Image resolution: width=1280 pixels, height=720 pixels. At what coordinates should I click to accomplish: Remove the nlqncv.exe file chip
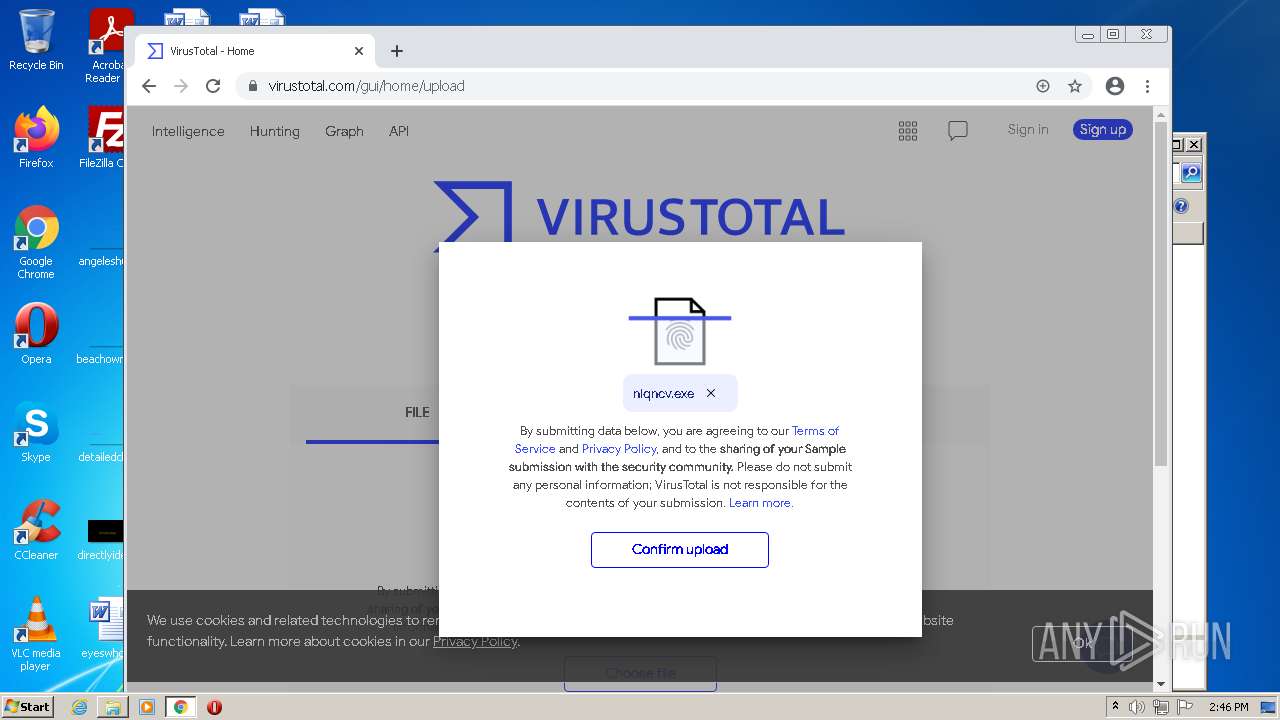tap(711, 393)
